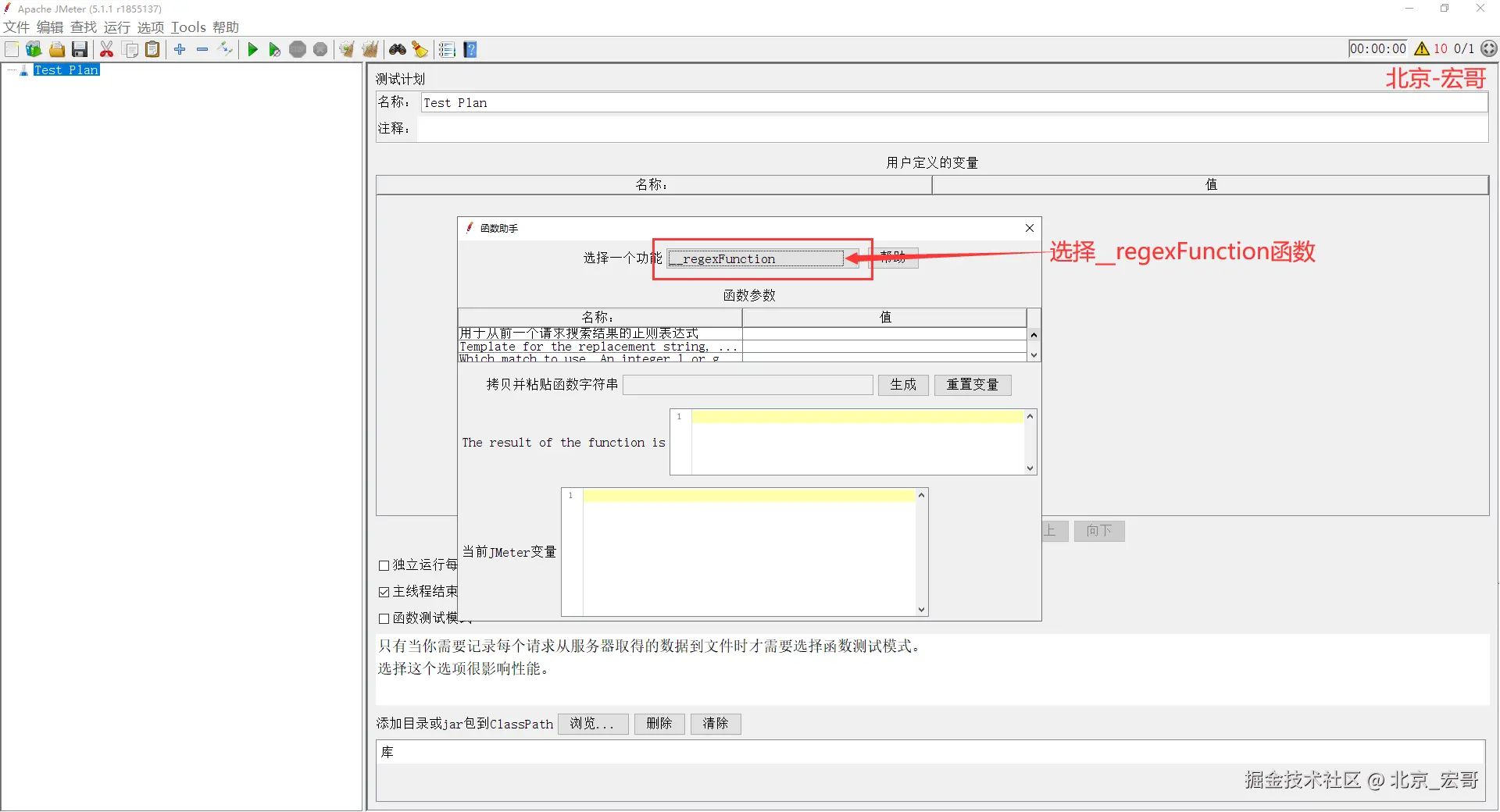1500x812 pixels.
Task: Open the 运行 menu
Action: point(116,27)
